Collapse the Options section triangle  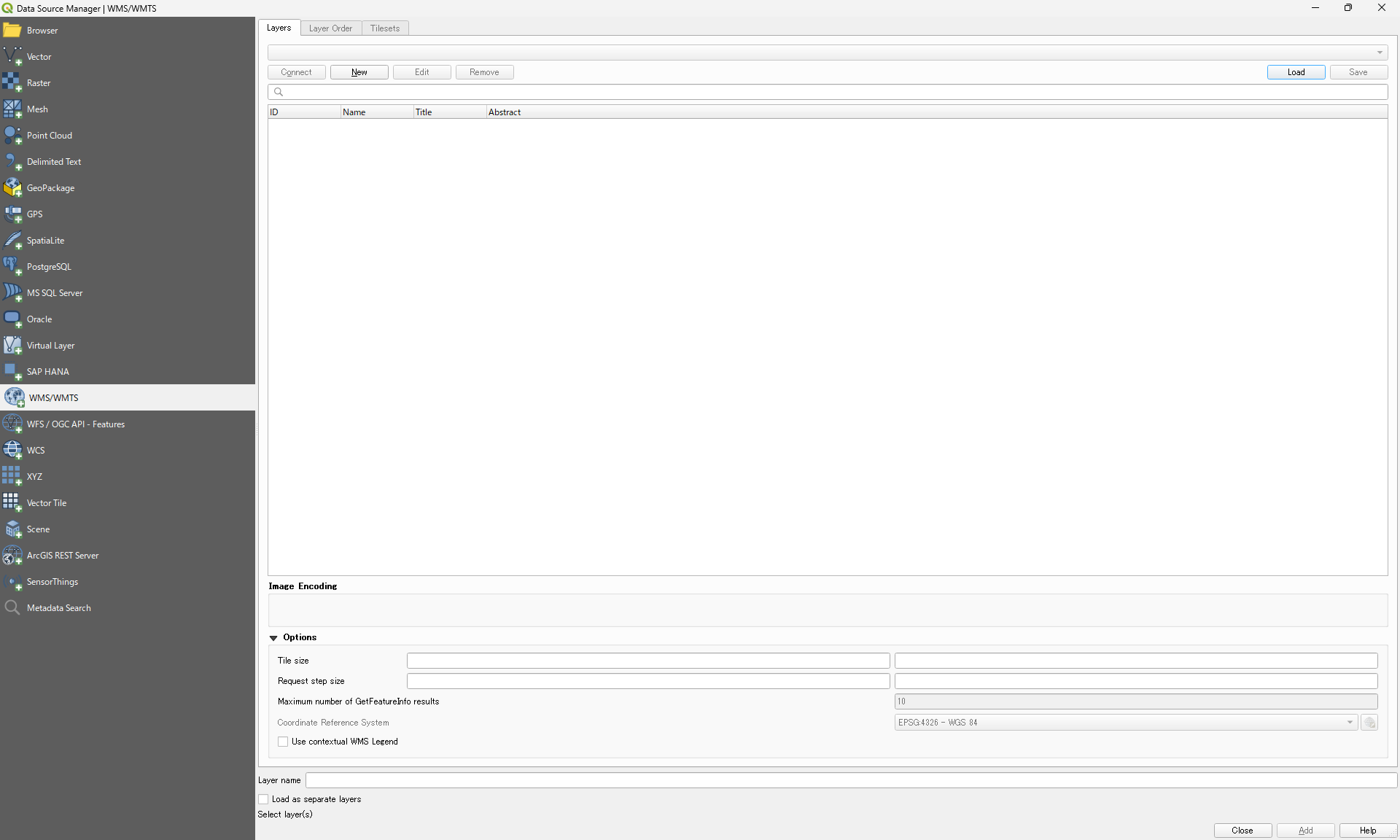pyautogui.click(x=273, y=638)
